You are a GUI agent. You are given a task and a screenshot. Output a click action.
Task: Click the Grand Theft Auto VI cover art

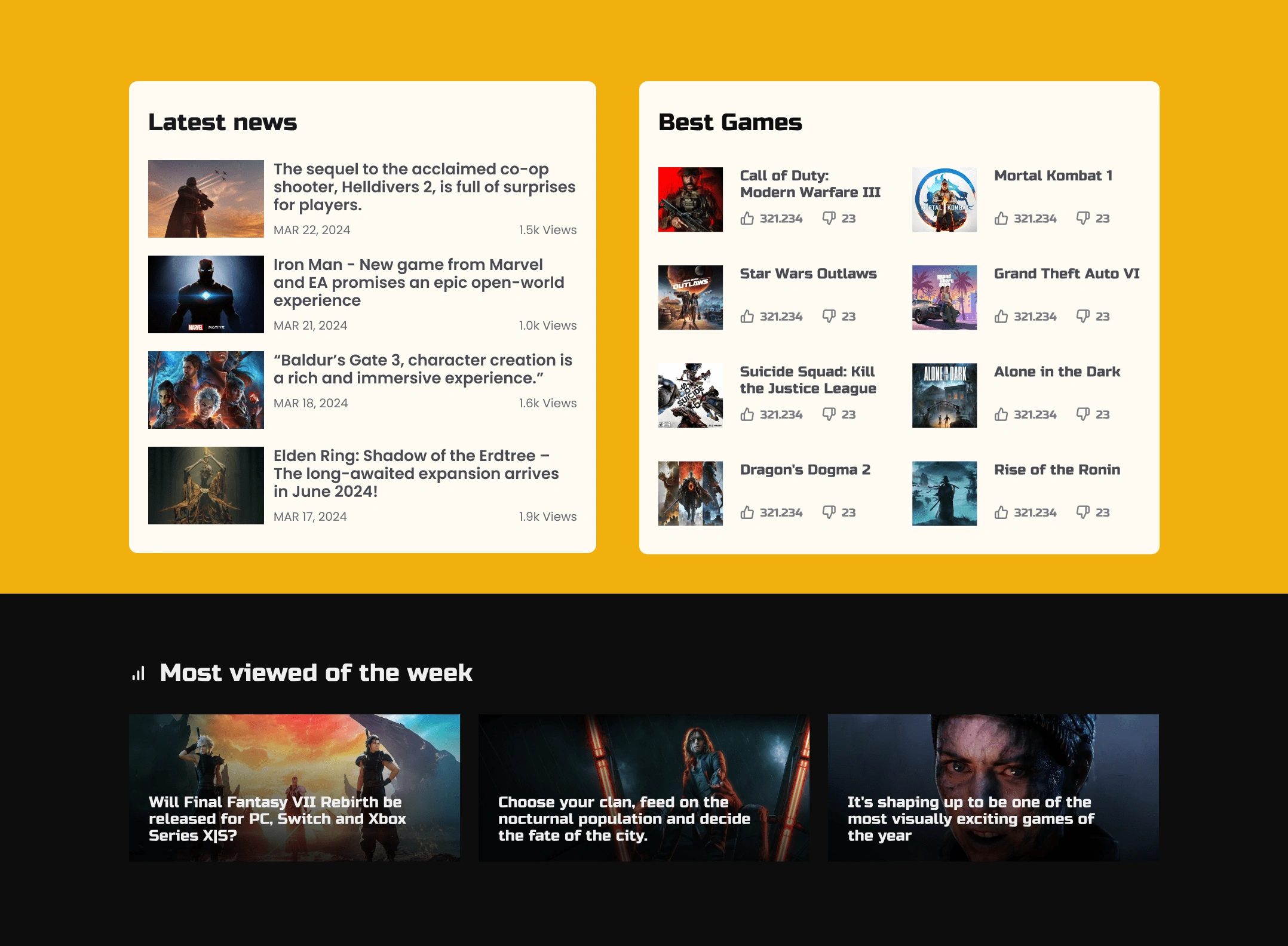click(944, 297)
